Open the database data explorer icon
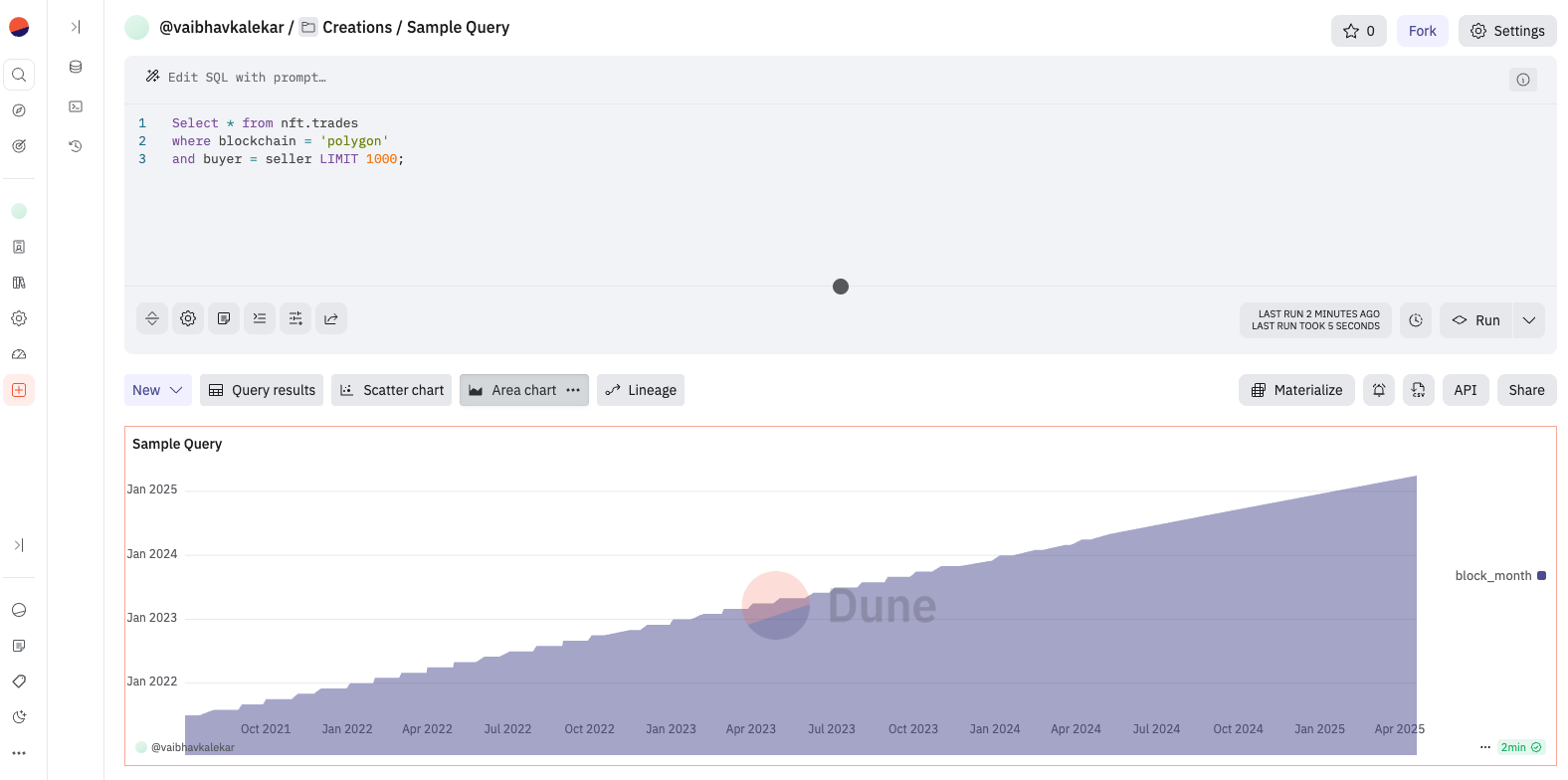Screen dimensions: 1568x780 point(76,67)
